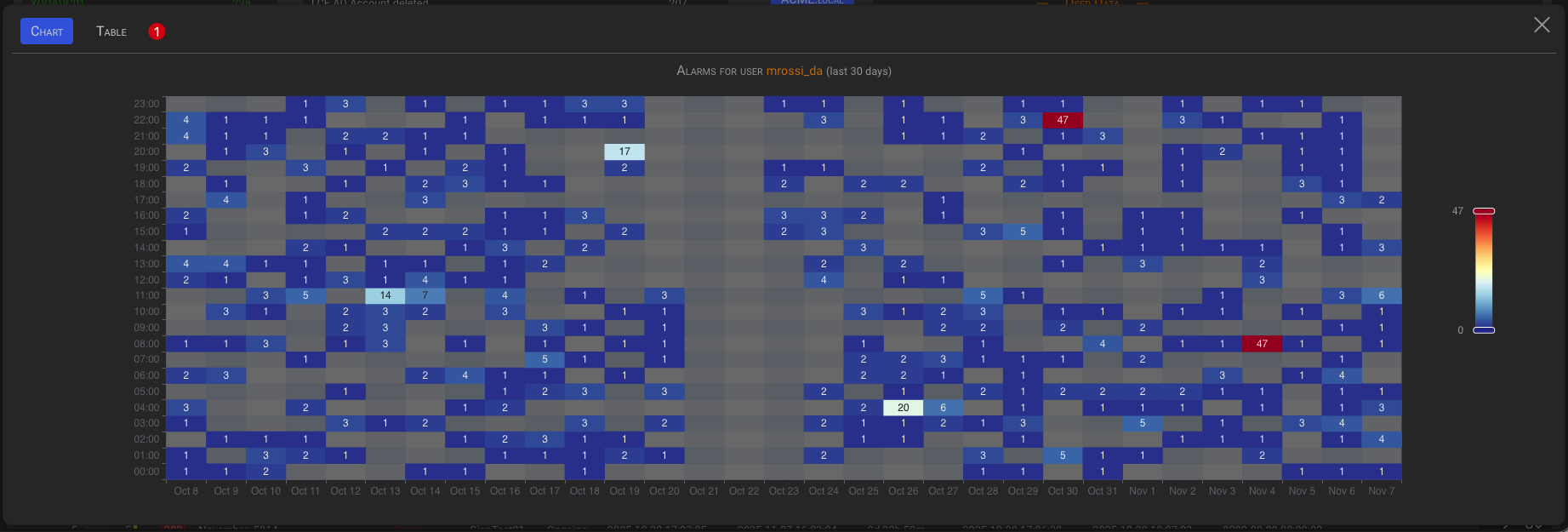Select the red 47 cell on Oct 30
Viewport: 1568px width, 532px height.
click(x=1062, y=120)
